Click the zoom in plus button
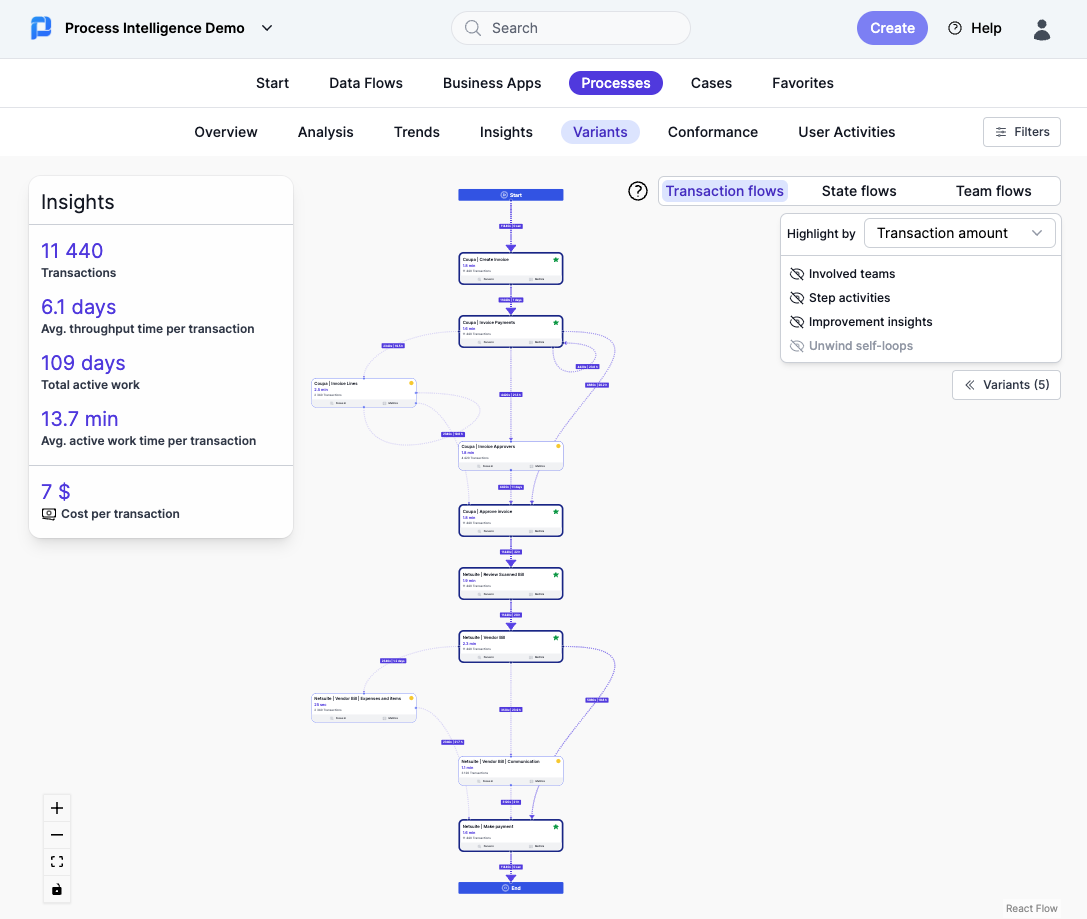 [x=57, y=808]
